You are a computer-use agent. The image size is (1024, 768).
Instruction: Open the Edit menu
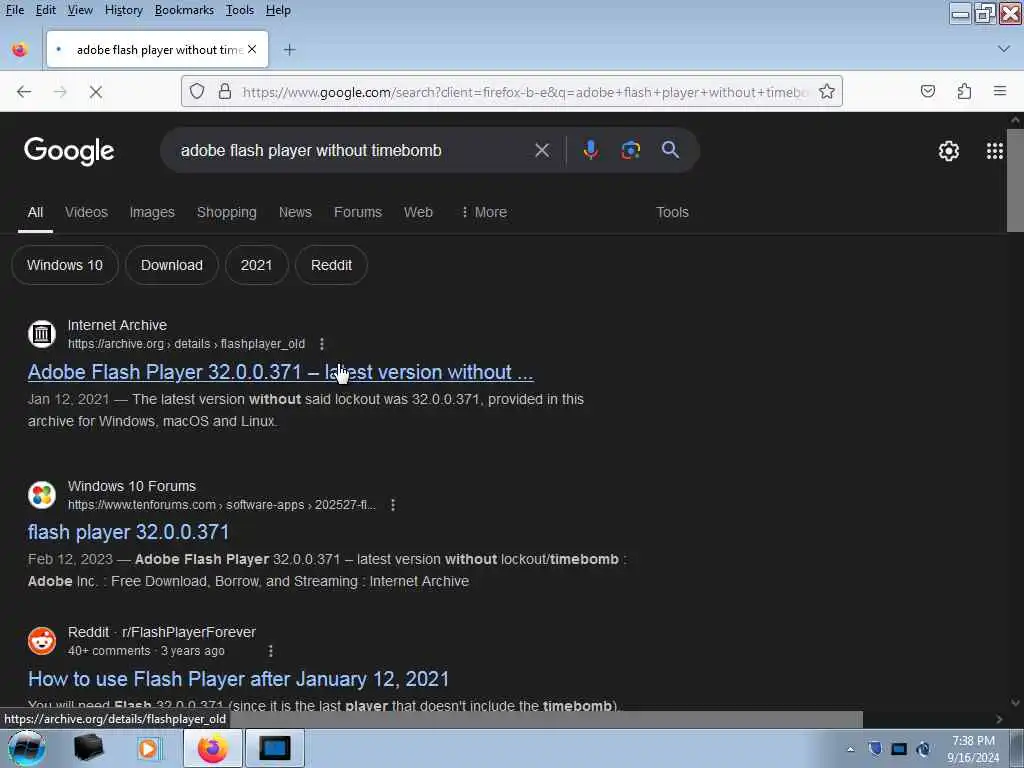coord(45,10)
